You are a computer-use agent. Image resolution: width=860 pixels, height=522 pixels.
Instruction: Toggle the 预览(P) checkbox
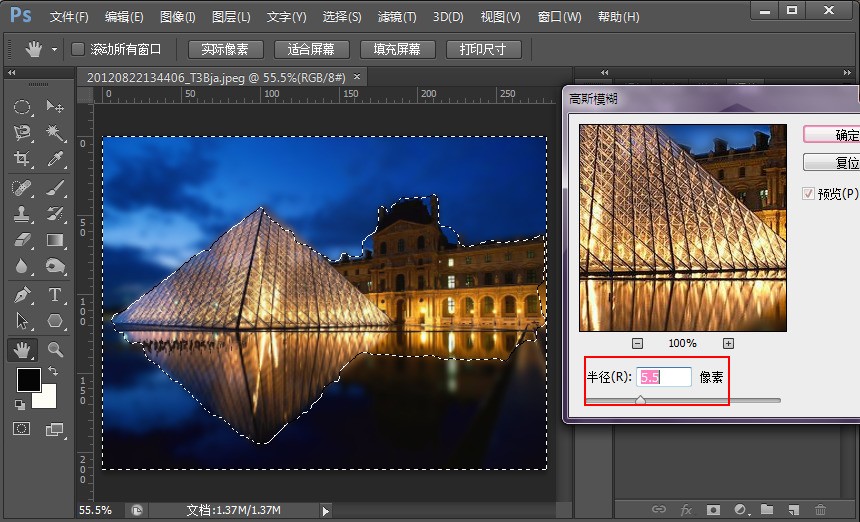[808, 193]
